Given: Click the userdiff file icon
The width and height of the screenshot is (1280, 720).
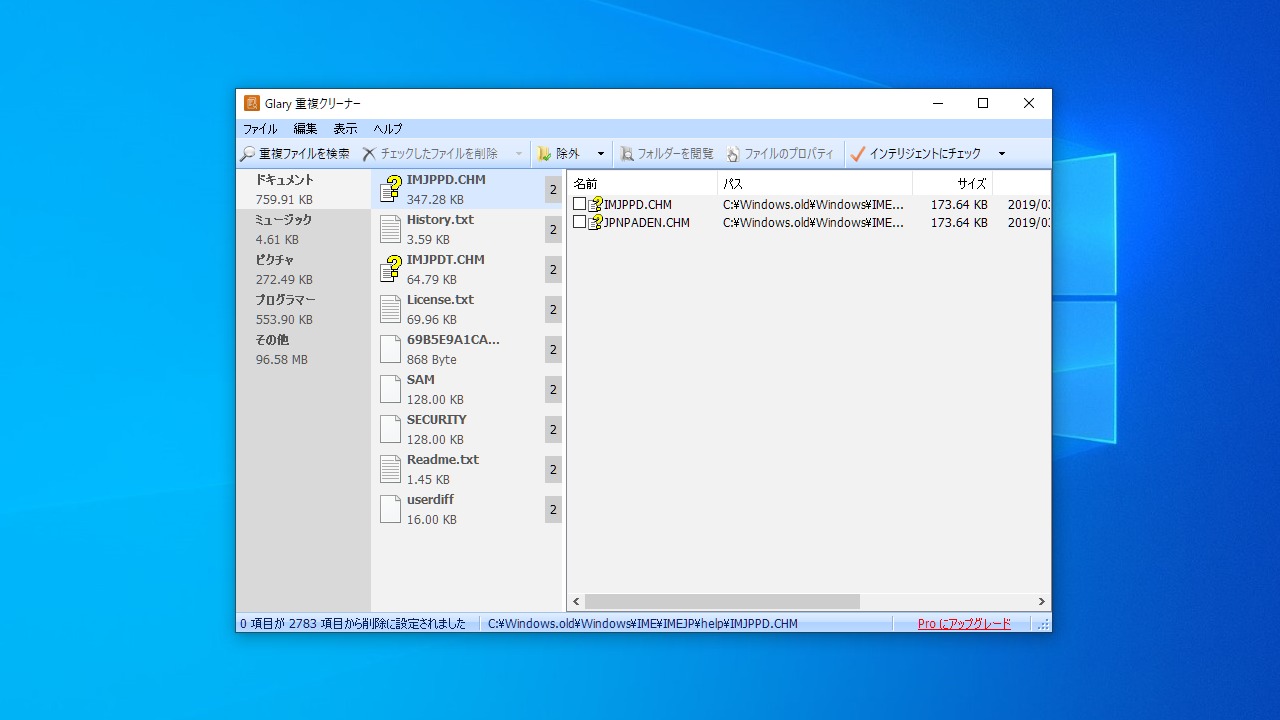Looking at the screenshot, I should pyautogui.click(x=390, y=509).
